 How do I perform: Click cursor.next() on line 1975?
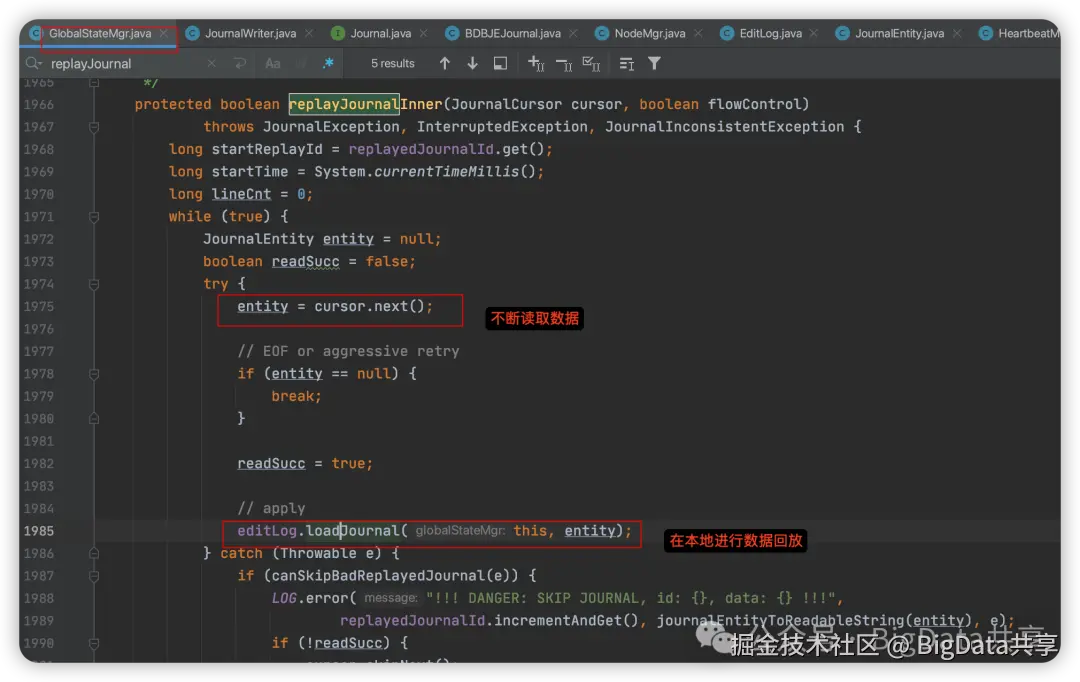369,306
